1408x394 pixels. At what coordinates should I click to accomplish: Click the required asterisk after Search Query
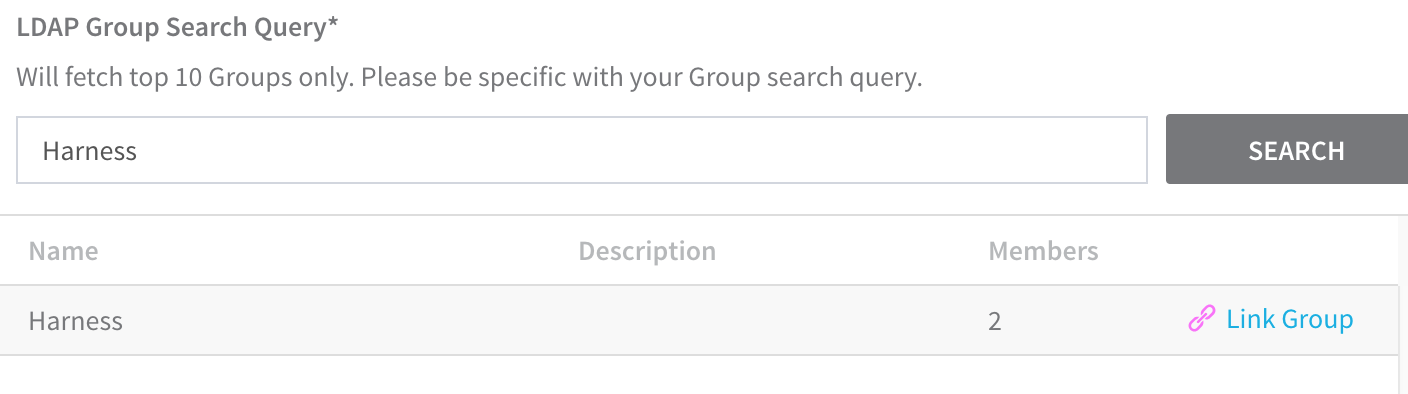(x=333, y=22)
